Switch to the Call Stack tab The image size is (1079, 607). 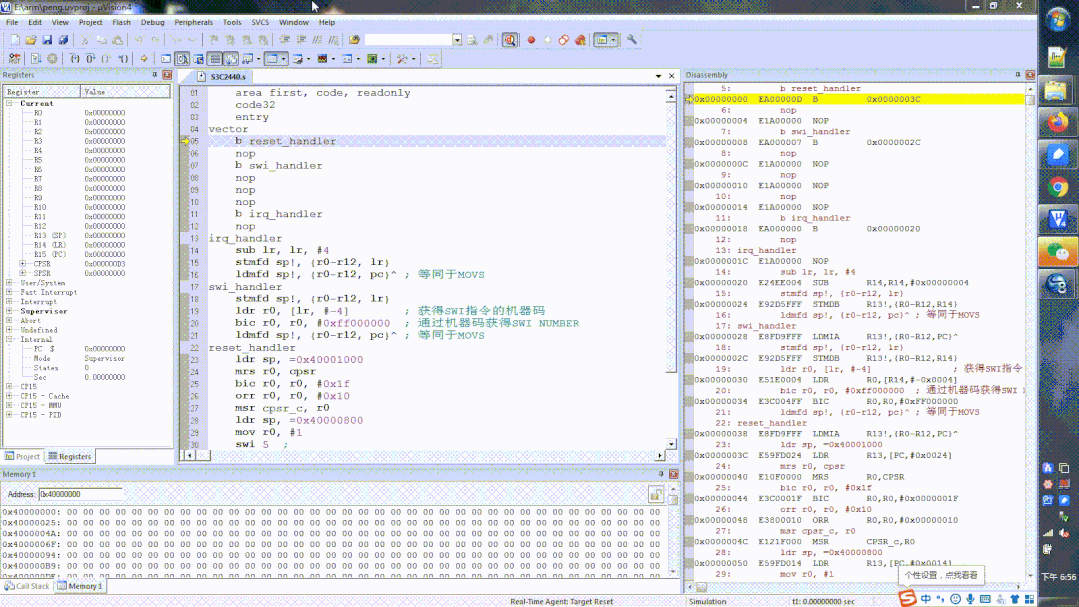click(x=27, y=586)
